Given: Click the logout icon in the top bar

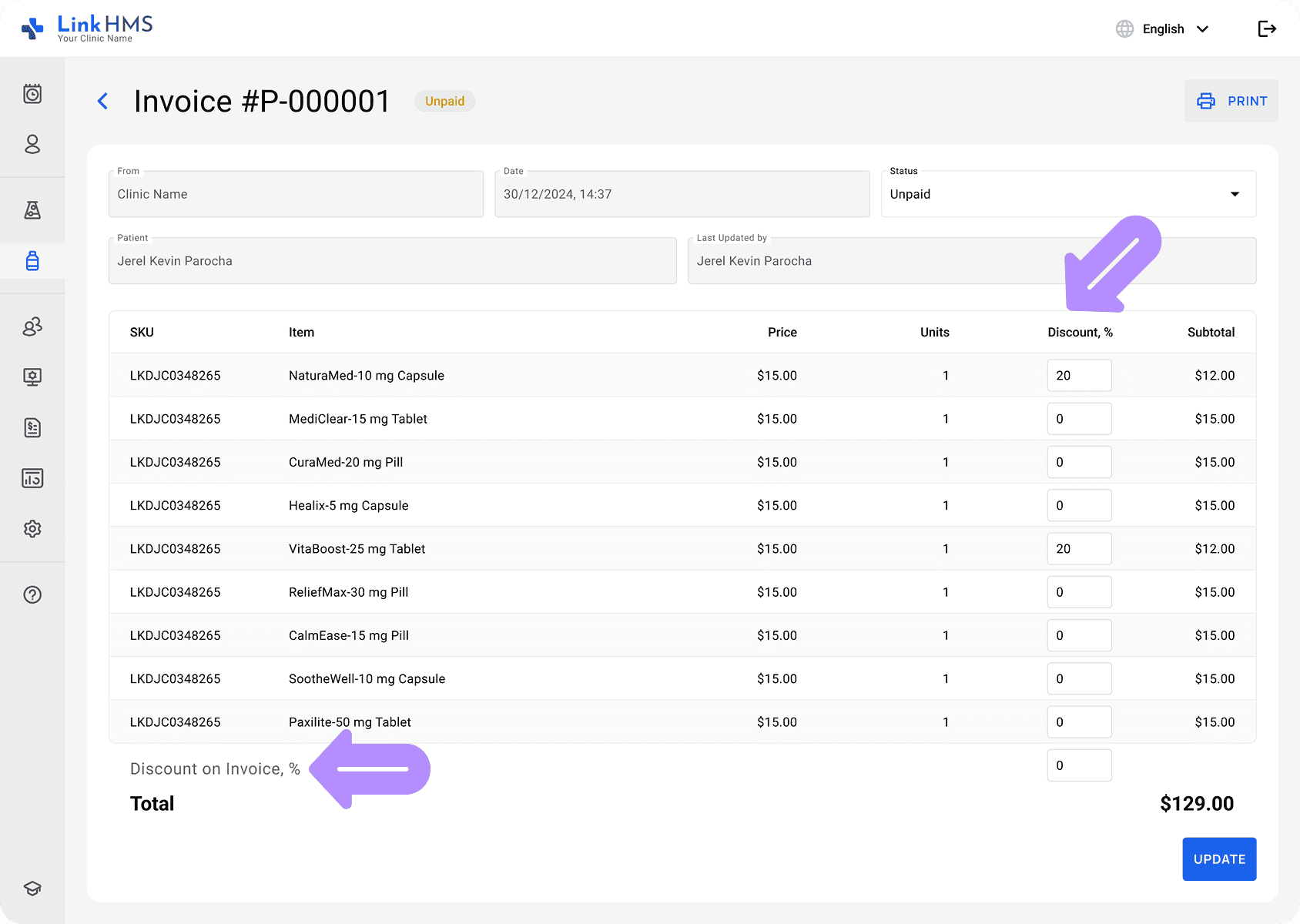Looking at the screenshot, I should tap(1267, 29).
